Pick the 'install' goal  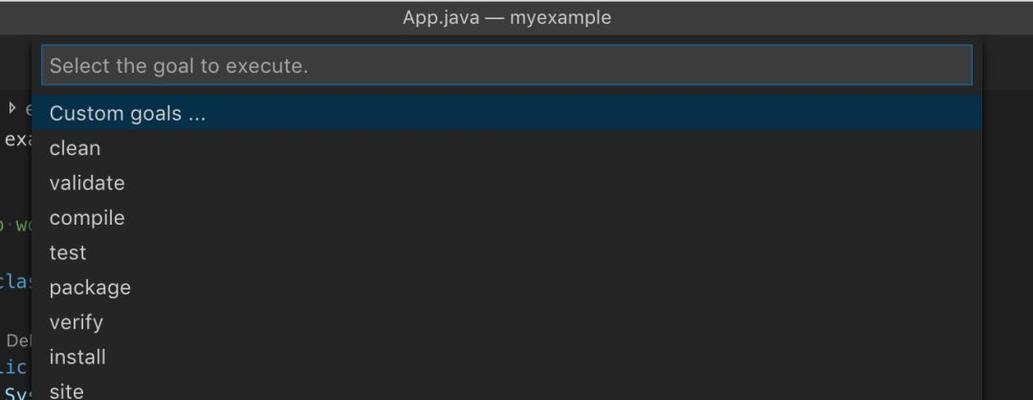coord(507,358)
